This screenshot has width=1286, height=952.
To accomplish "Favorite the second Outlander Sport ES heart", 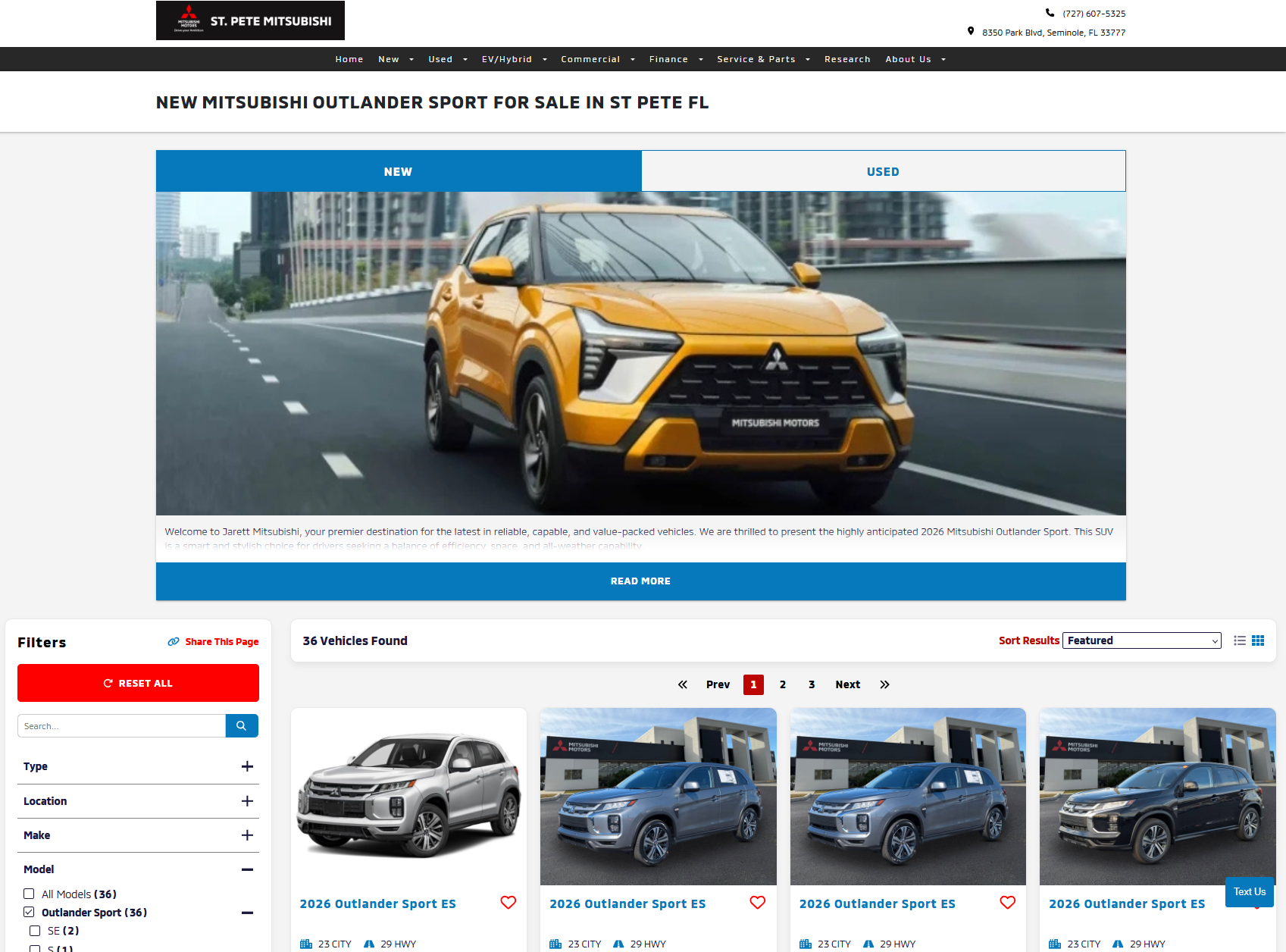I will coord(758,903).
